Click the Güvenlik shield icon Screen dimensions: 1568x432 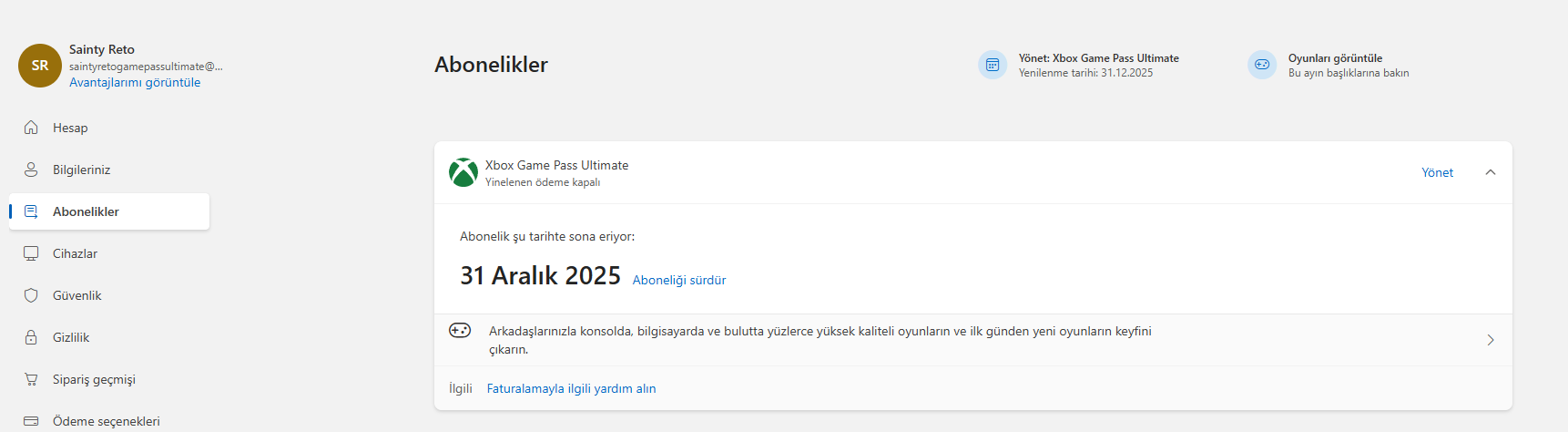(31, 295)
